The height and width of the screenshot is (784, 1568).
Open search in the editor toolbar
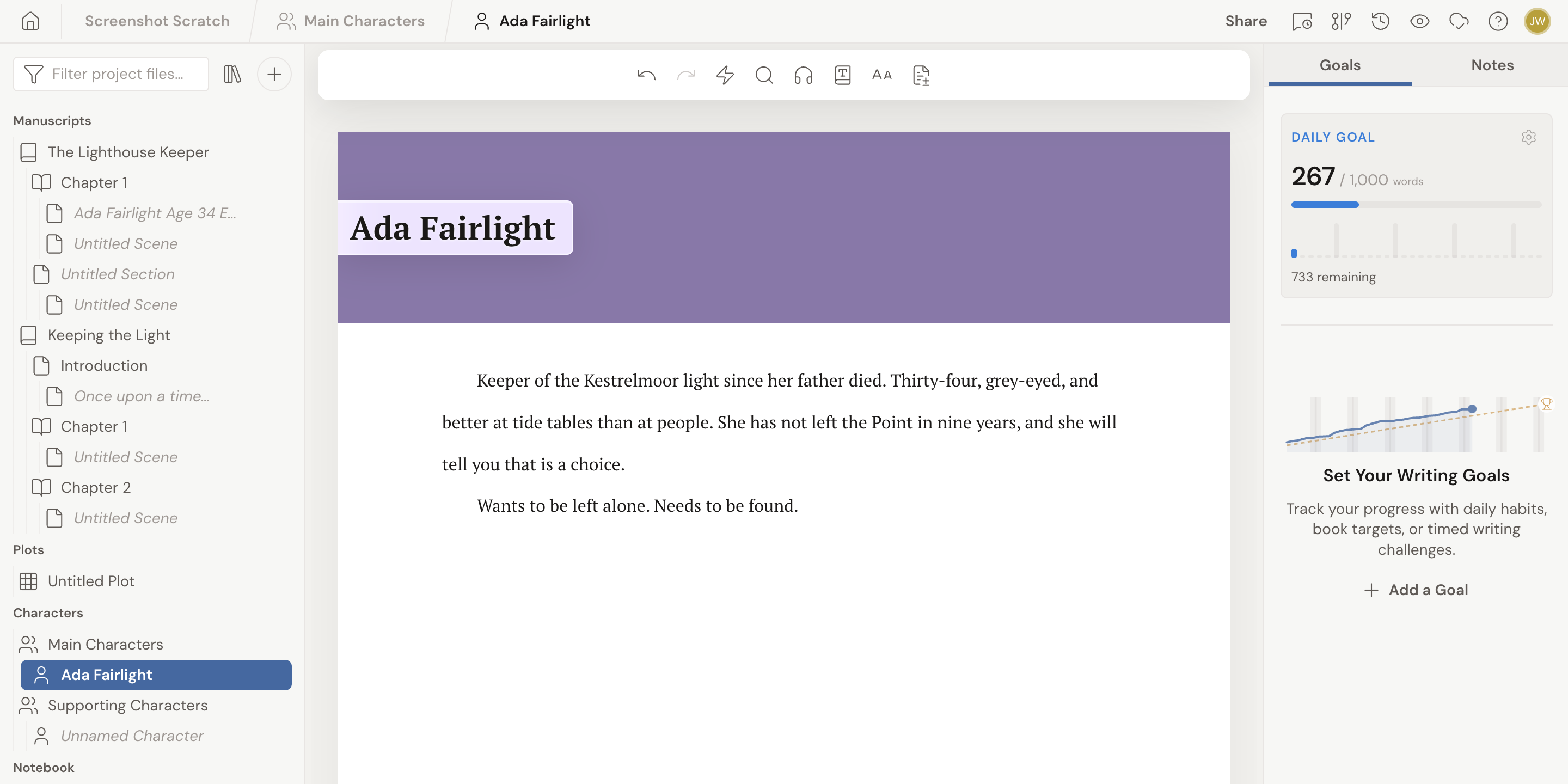(764, 75)
